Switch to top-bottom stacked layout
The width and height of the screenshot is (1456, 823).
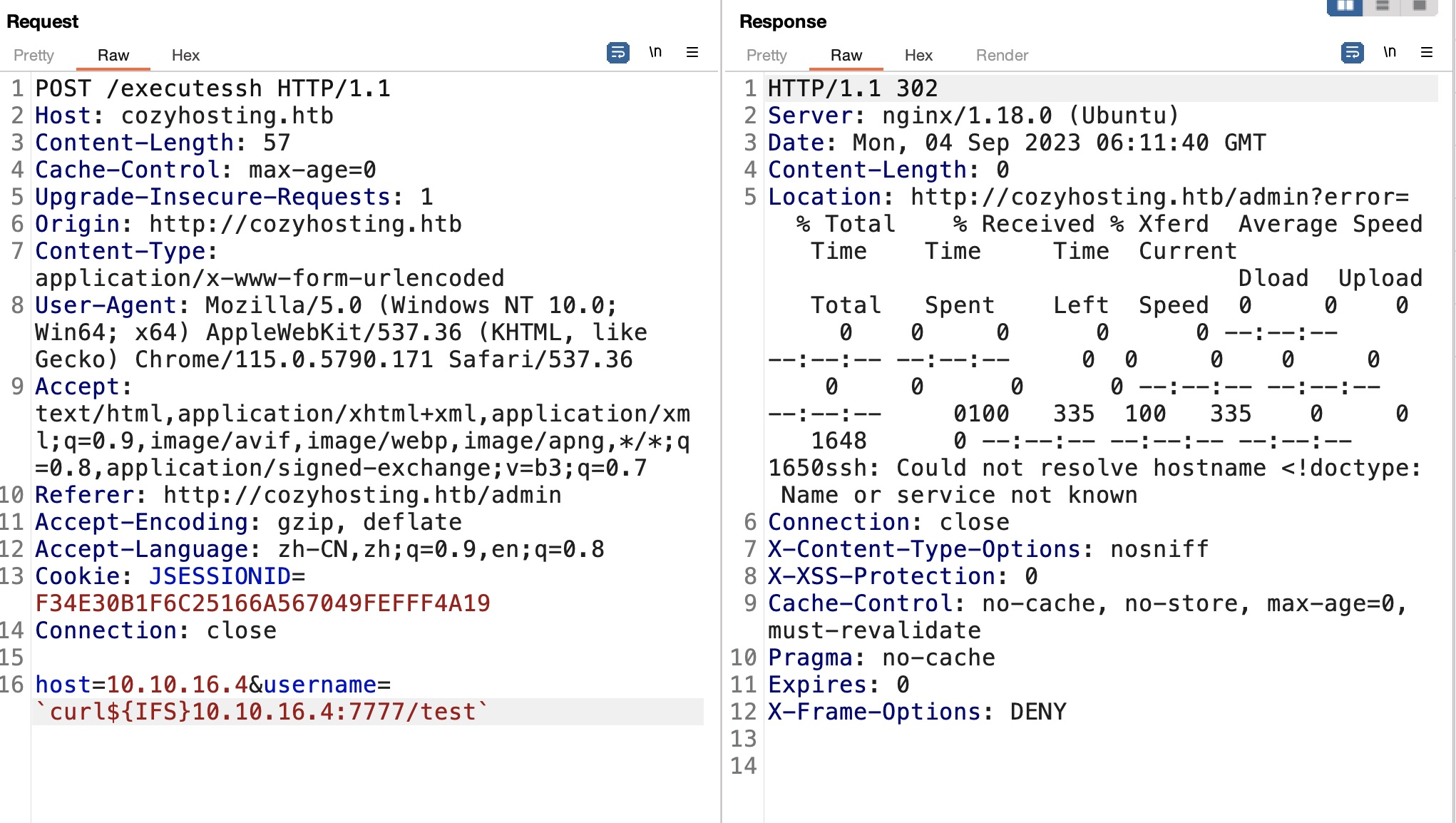1382,6
